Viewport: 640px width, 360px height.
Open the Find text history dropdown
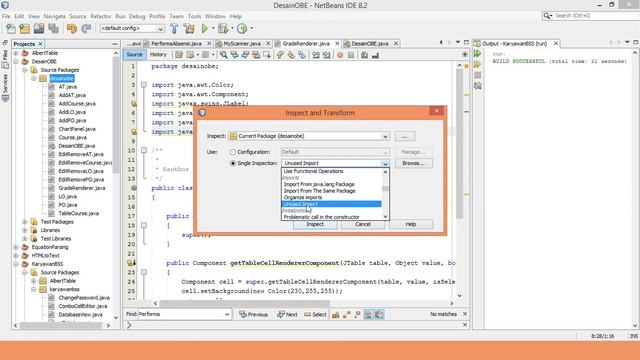pyautogui.click(x=227, y=314)
